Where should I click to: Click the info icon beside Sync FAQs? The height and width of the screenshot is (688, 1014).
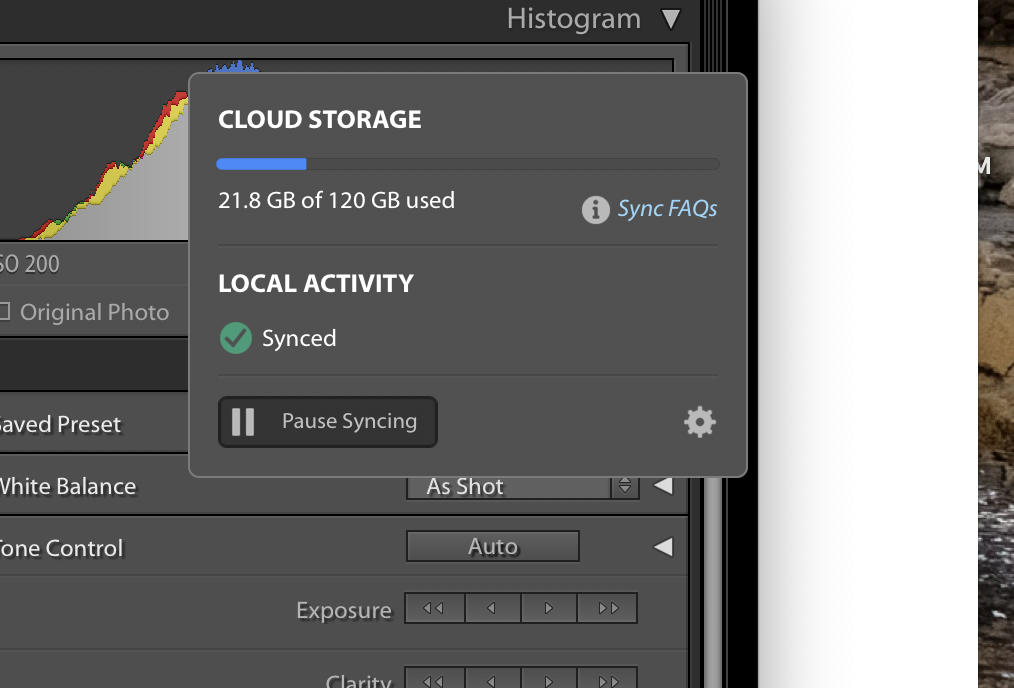(x=594, y=210)
